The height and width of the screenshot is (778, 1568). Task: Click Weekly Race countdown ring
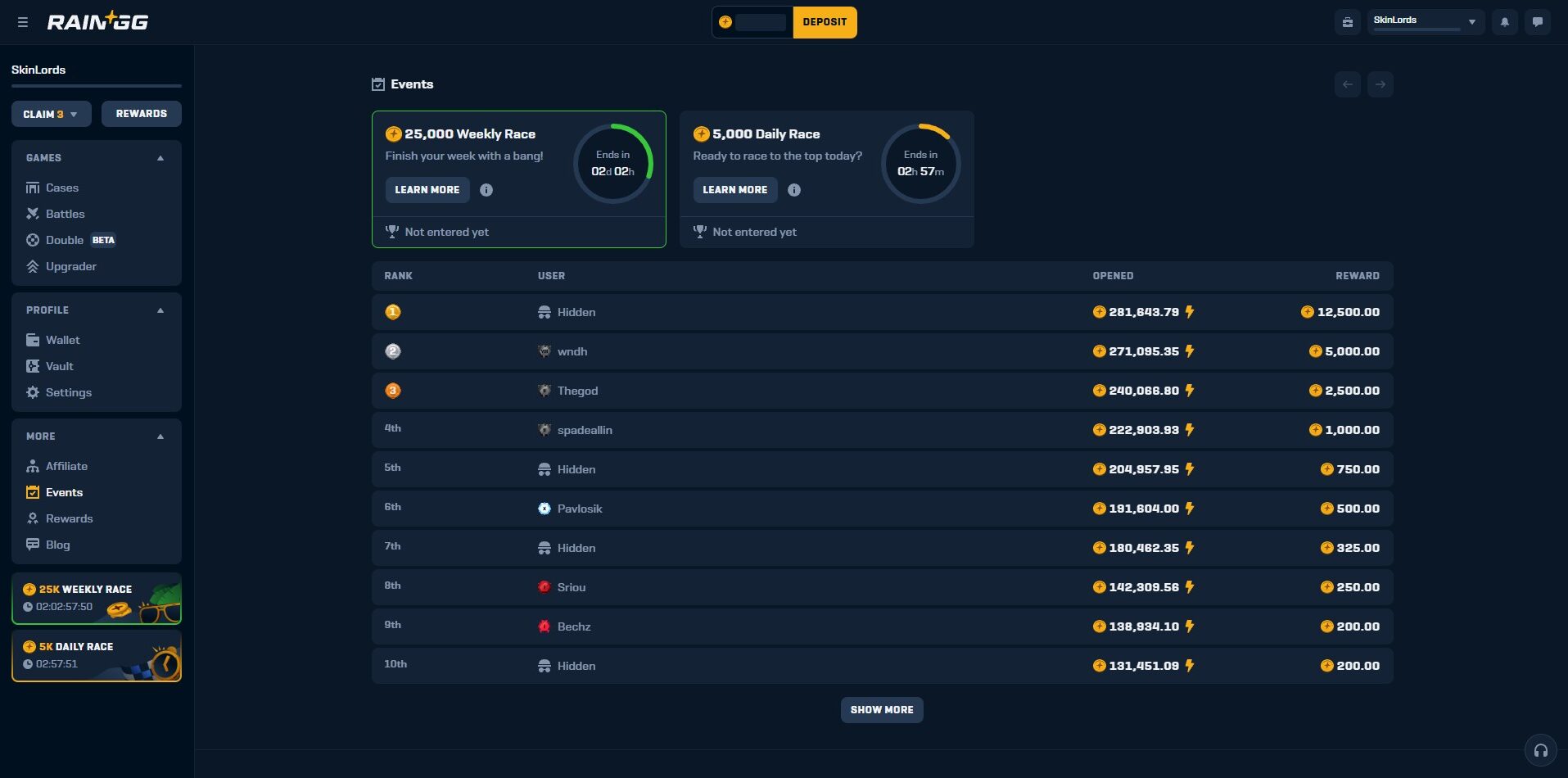[x=612, y=163]
